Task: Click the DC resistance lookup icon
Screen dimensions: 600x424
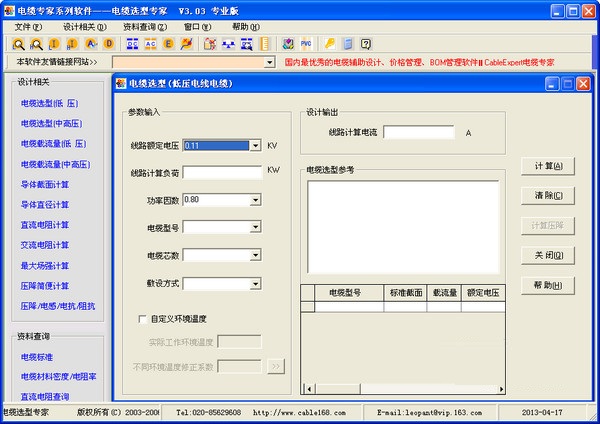Action: [x=246, y=44]
